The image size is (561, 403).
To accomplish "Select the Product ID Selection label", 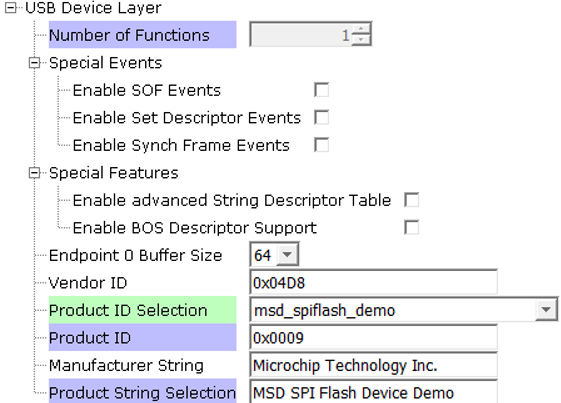I will pyautogui.click(x=142, y=310).
